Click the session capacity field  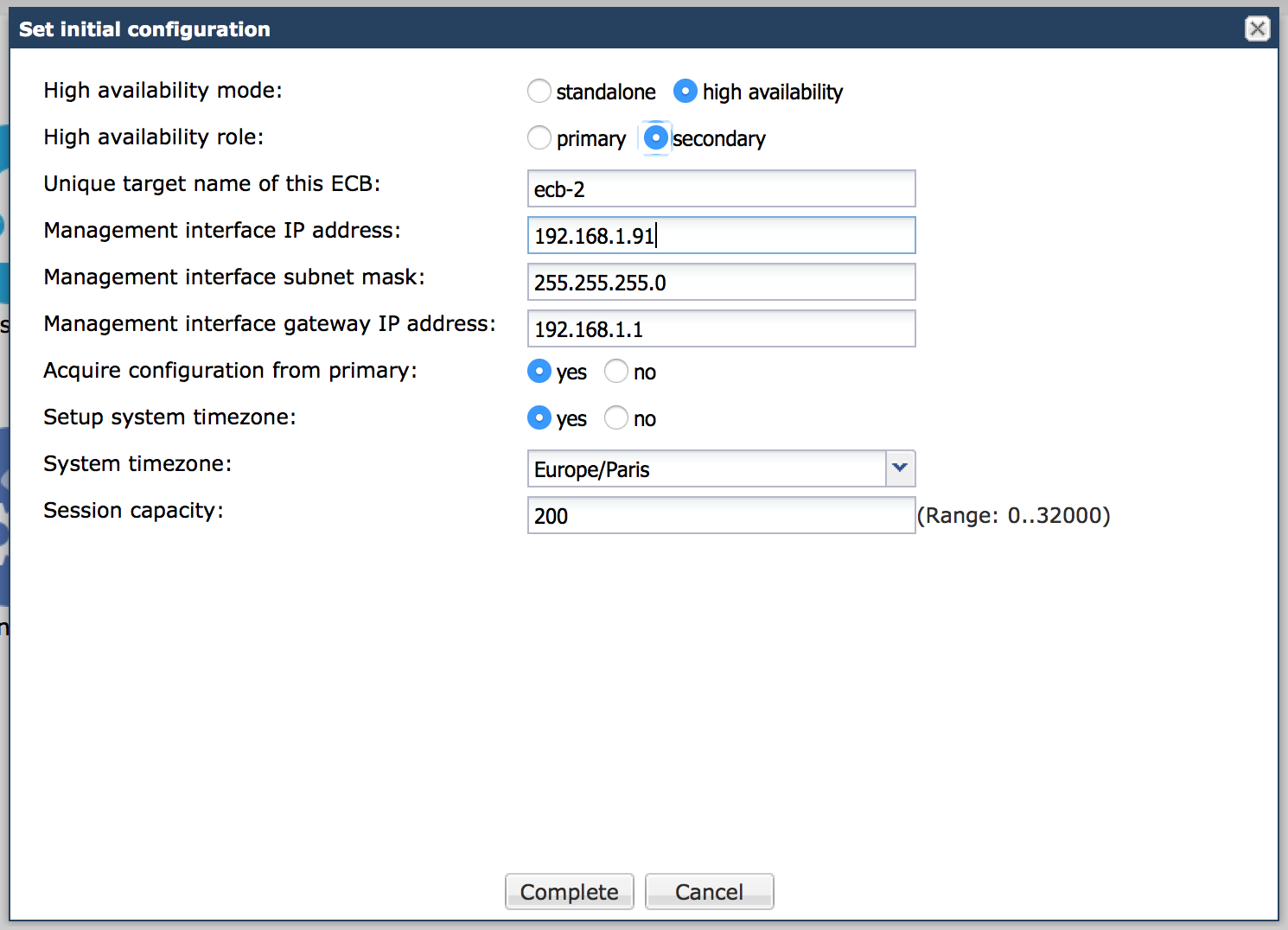[x=721, y=515]
